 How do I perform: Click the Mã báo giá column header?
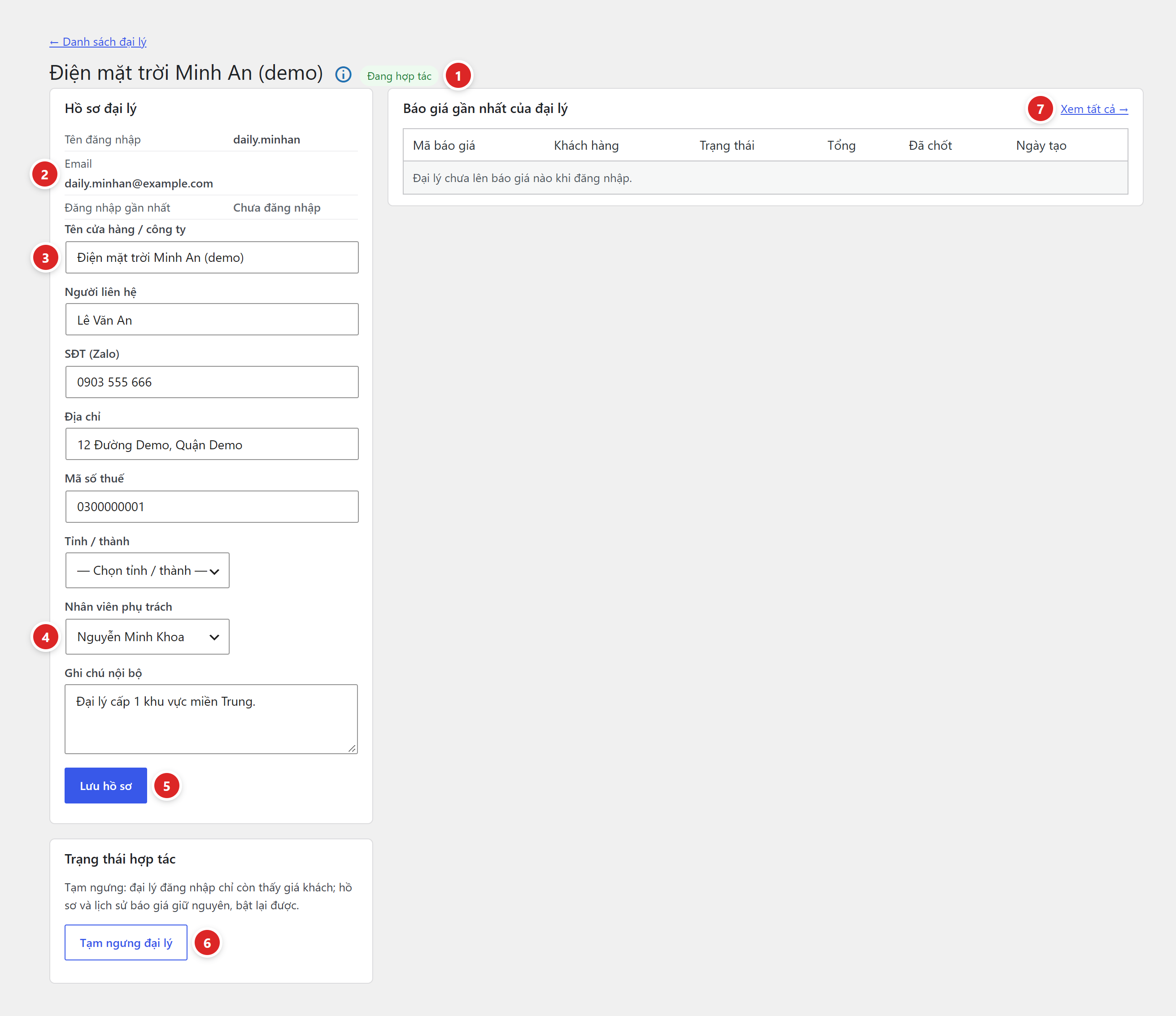[x=444, y=145]
